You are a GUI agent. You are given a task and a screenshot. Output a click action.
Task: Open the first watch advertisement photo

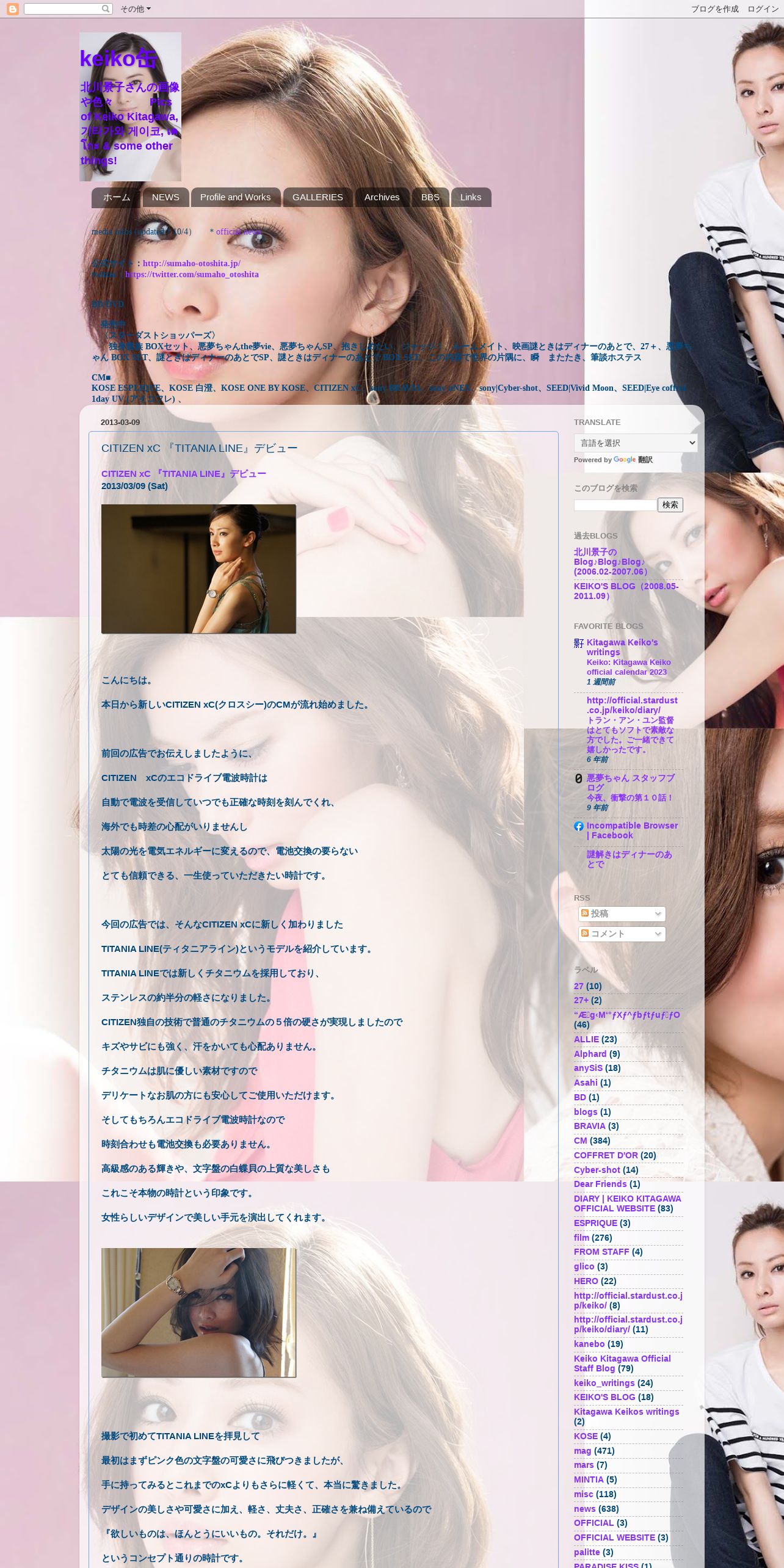[x=198, y=568]
